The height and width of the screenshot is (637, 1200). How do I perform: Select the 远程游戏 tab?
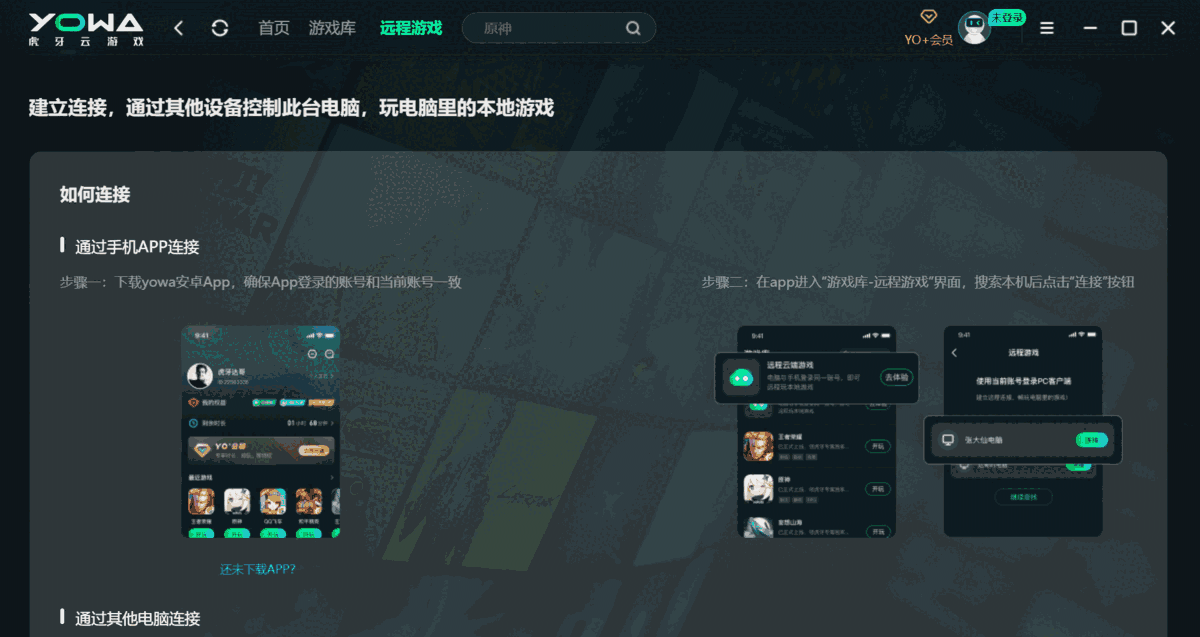[x=411, y=27]
